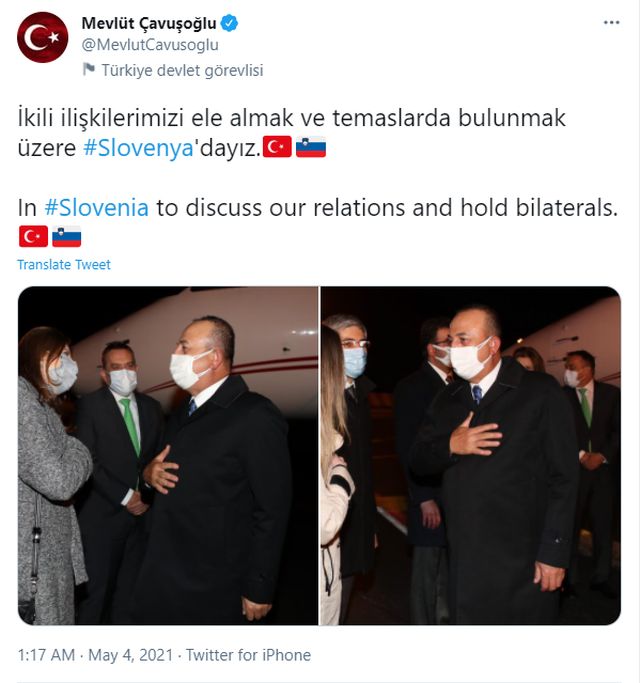
Task: Click Translate Tweet
Action: pos(64,264)
